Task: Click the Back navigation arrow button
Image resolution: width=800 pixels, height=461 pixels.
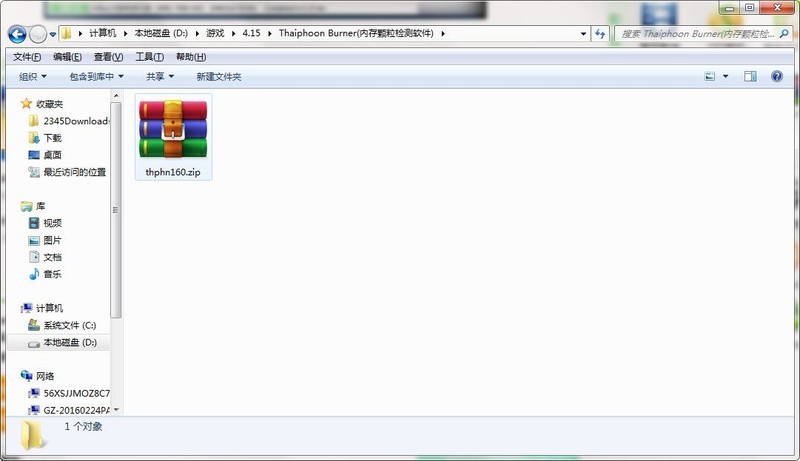Action: pos(17,34)
